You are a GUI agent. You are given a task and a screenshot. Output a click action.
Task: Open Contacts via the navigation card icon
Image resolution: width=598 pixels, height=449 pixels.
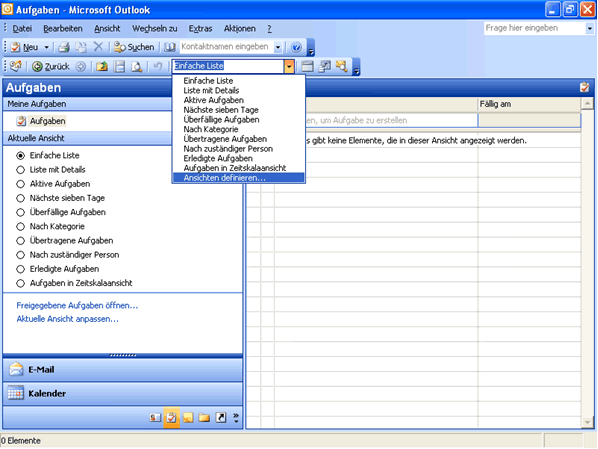155,418
